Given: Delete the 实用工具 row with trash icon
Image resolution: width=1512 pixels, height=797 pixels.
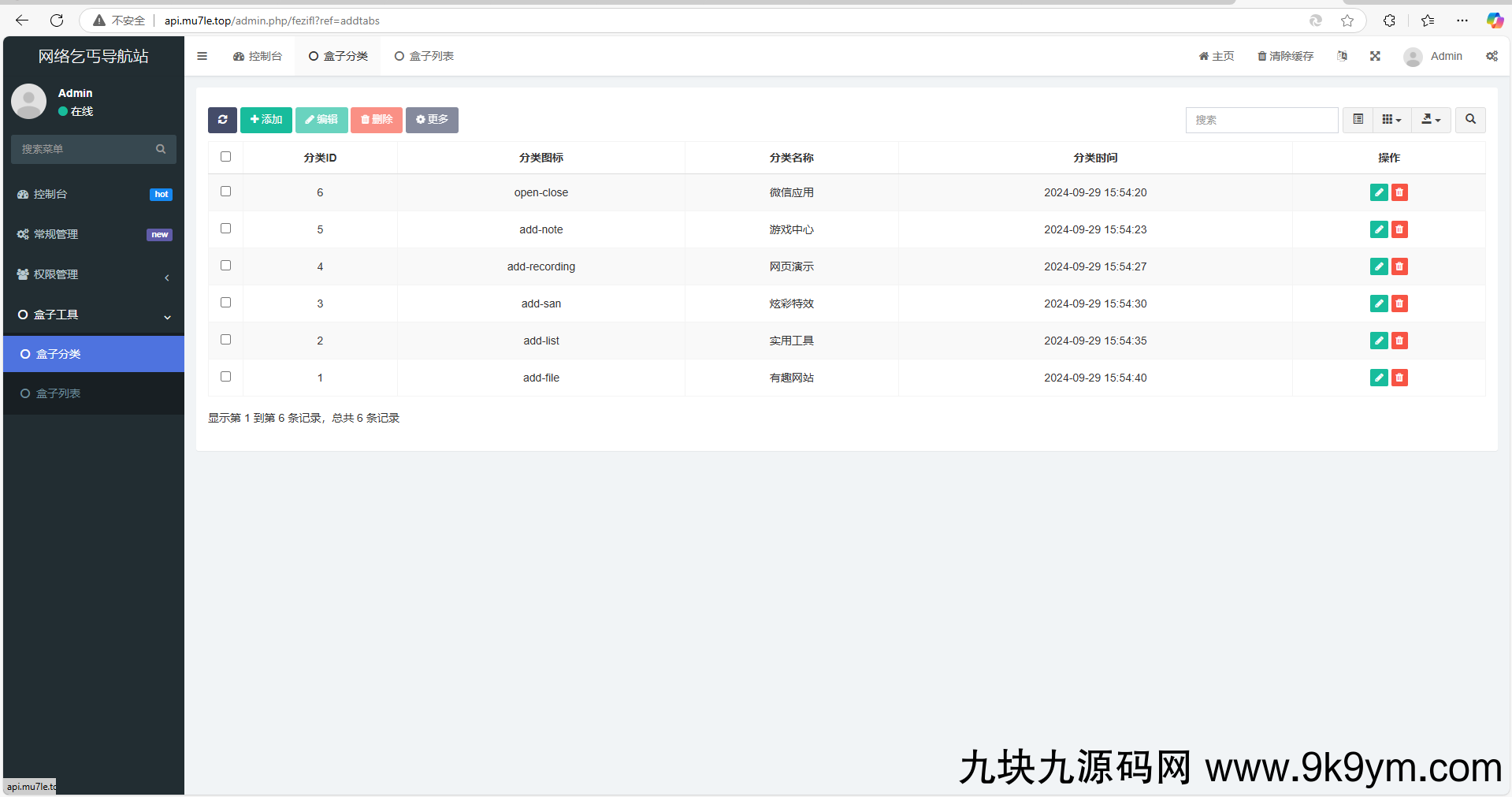Looking at the screenshot, I should click(x=1399, y=341).
